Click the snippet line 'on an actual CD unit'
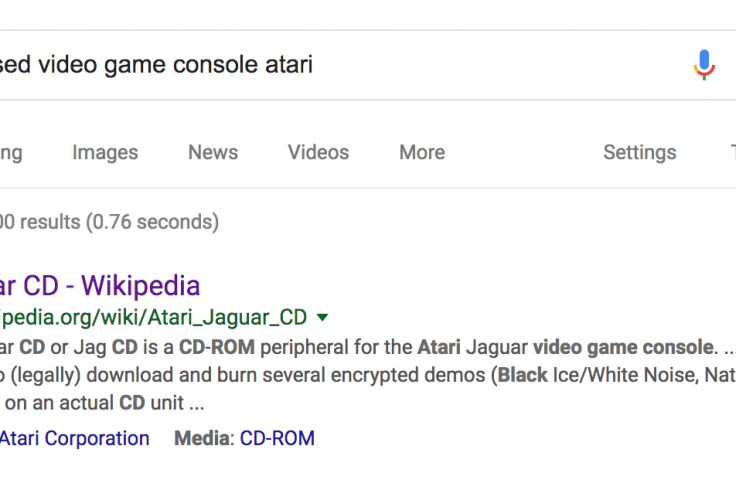The height and width of the screenshot is (490, 736). click(105, 403)
